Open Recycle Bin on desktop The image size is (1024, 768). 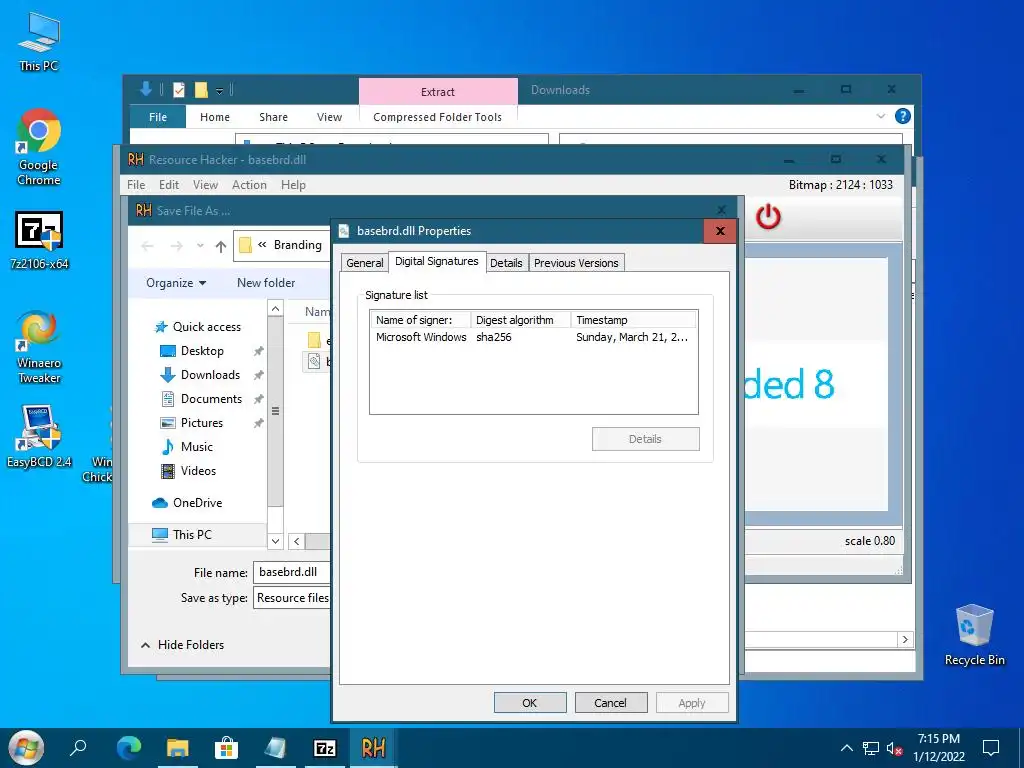pyautogui.click(x=974, y=635)
